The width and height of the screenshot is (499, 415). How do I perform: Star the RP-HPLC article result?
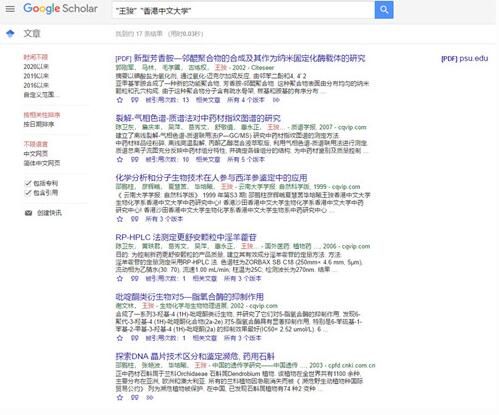[120, 278]
